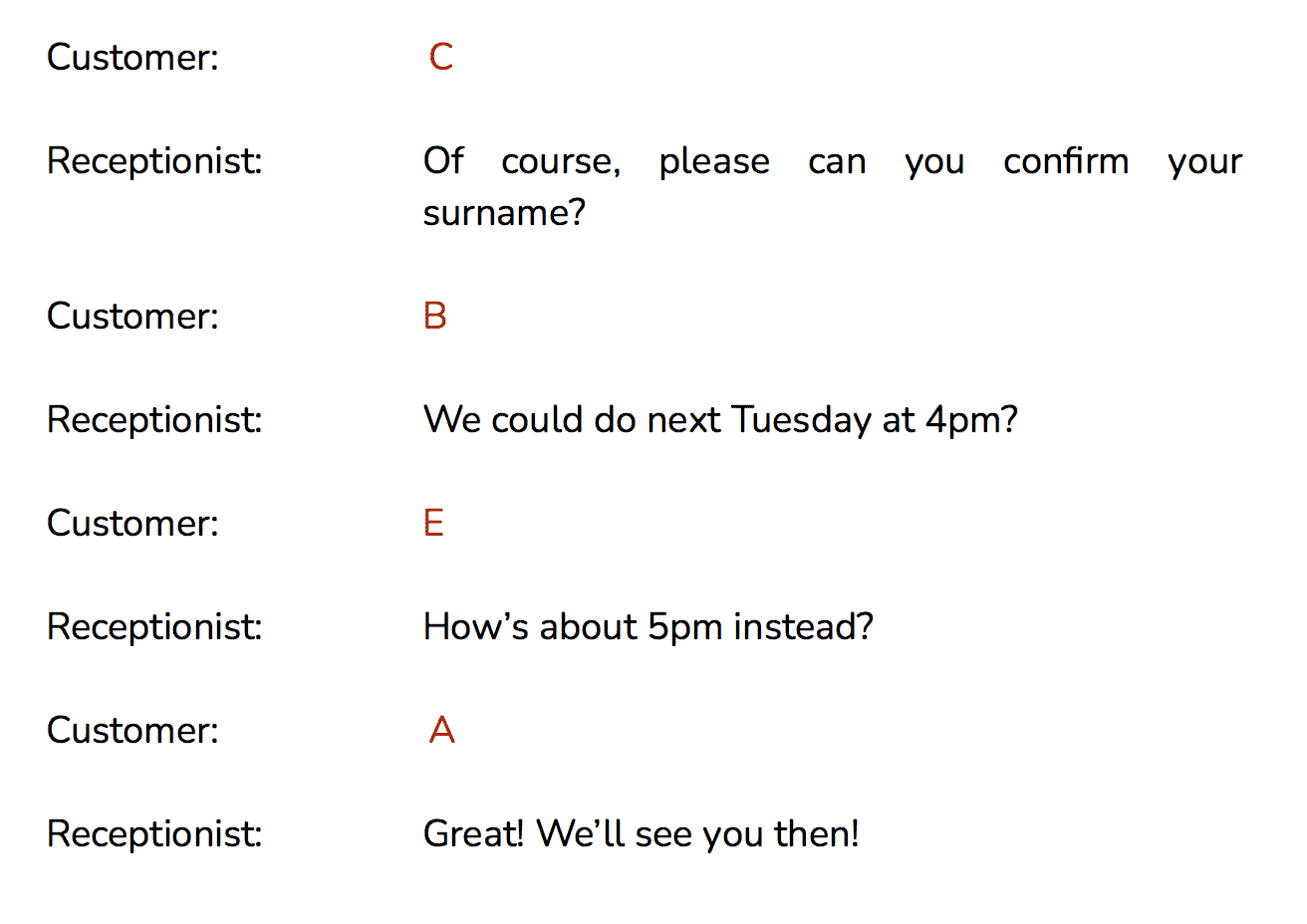The width and height of the screenshot is (1307, 924).
Task: Click the last Receptionist label
Action: (154, 834)
